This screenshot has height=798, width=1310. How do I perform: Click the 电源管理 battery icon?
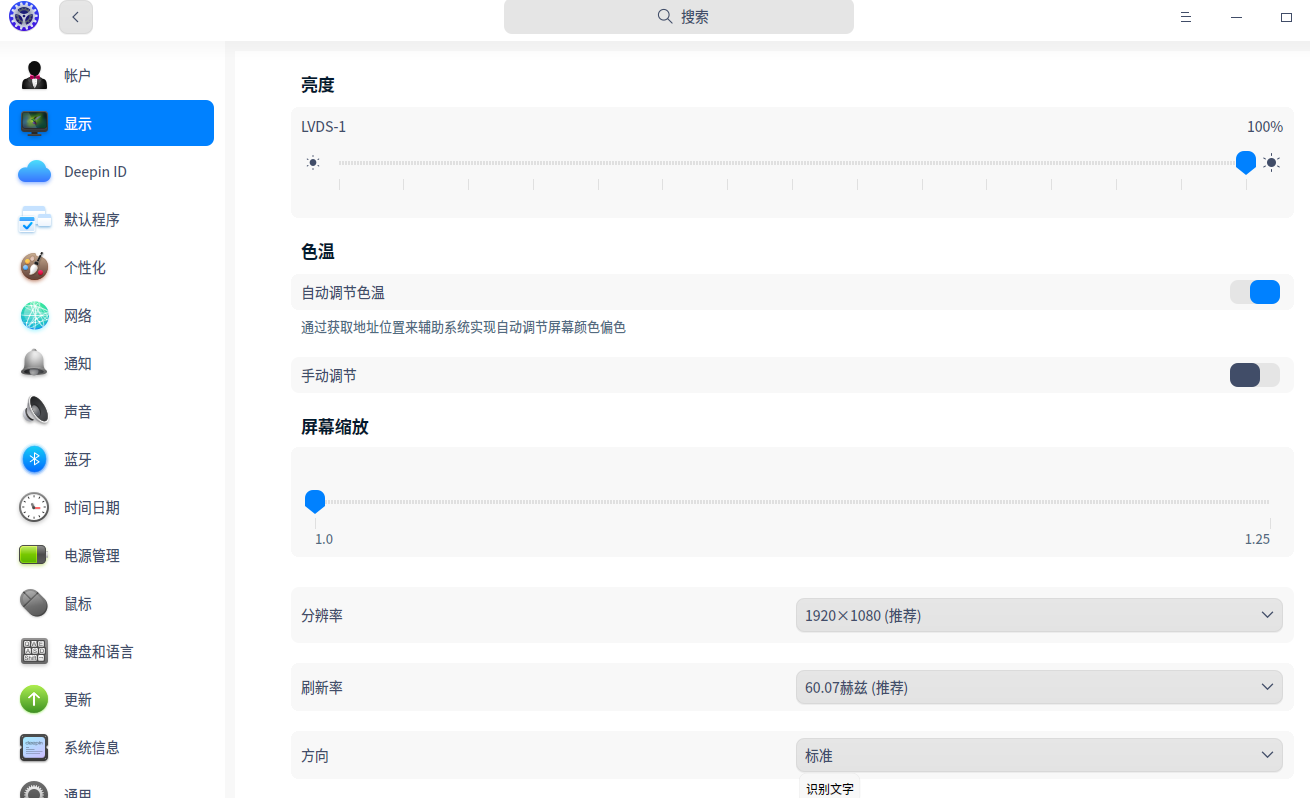click(x=34, y=556)
